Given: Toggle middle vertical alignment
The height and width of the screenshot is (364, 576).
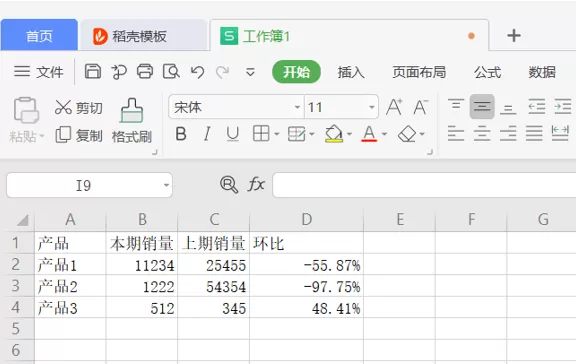Looking at the screenshot, I should [482, 107].
